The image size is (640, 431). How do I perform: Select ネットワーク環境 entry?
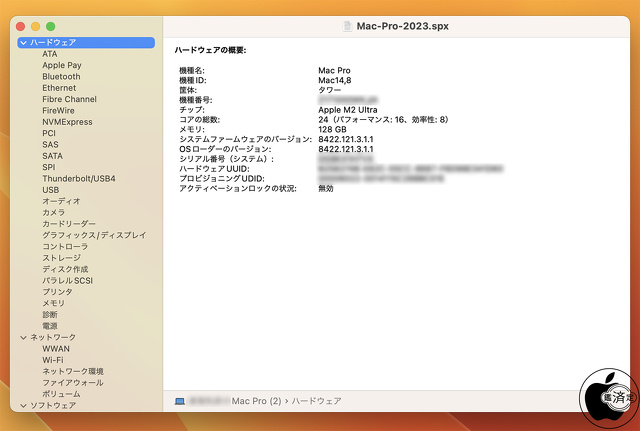(73, 371)
